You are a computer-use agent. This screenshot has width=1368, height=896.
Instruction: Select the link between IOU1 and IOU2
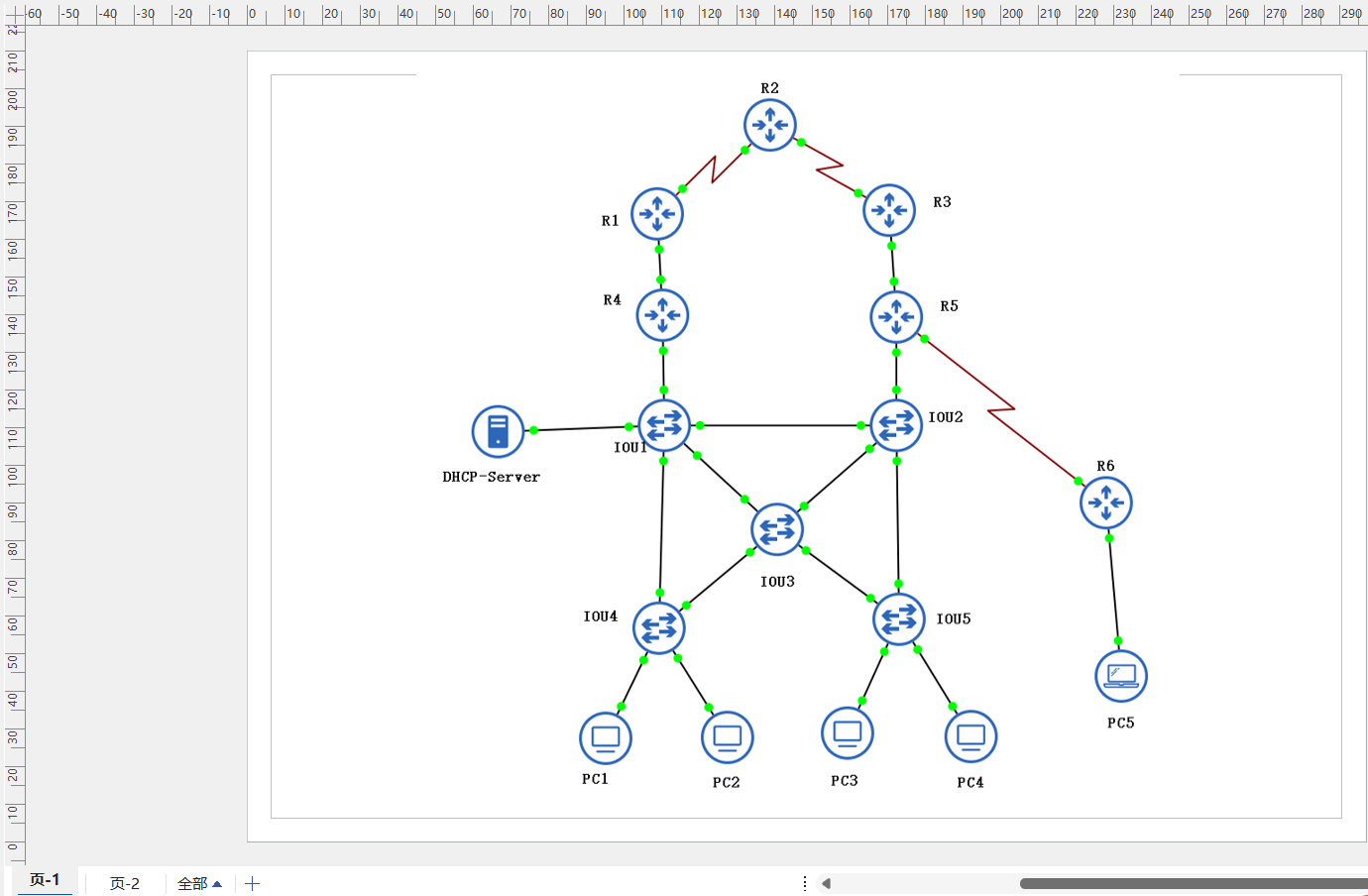click(780, 425)
